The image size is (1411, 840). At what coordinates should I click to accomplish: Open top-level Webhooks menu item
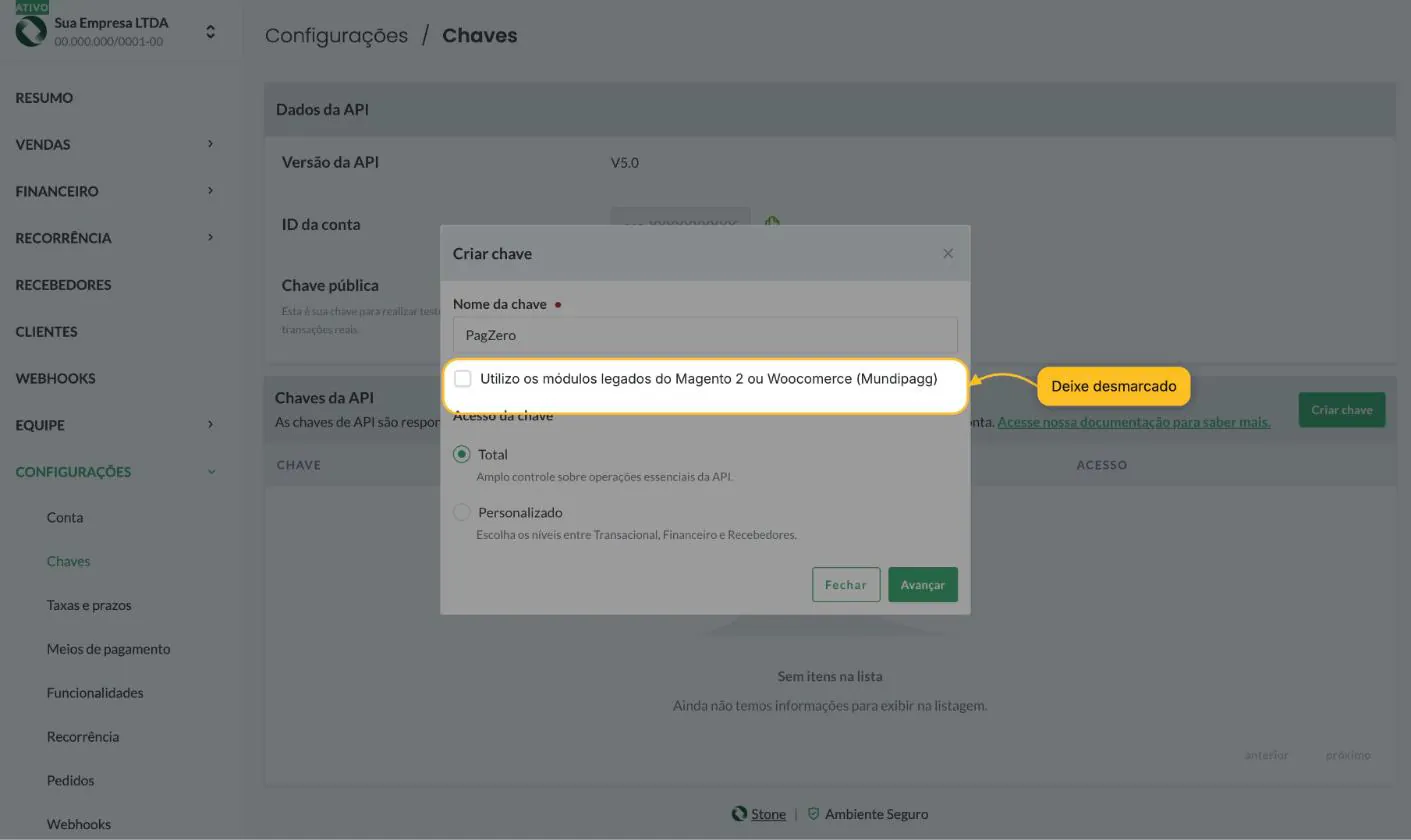55,379
